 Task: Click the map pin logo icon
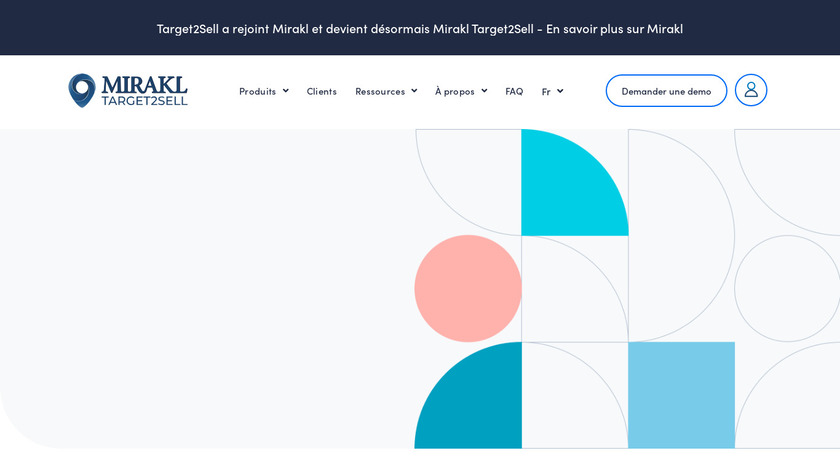pyautogui.click(x=82, y=90)
